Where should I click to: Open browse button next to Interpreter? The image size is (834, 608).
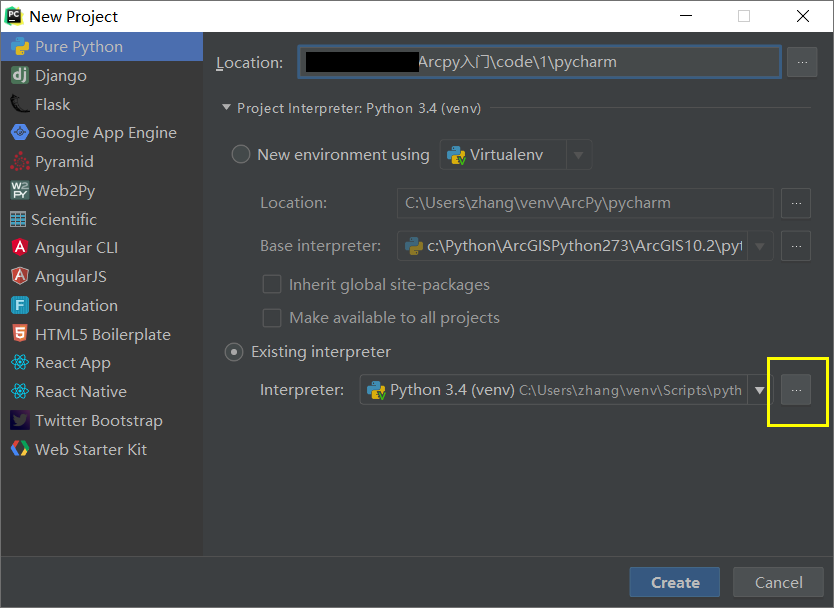pos(796,390)
